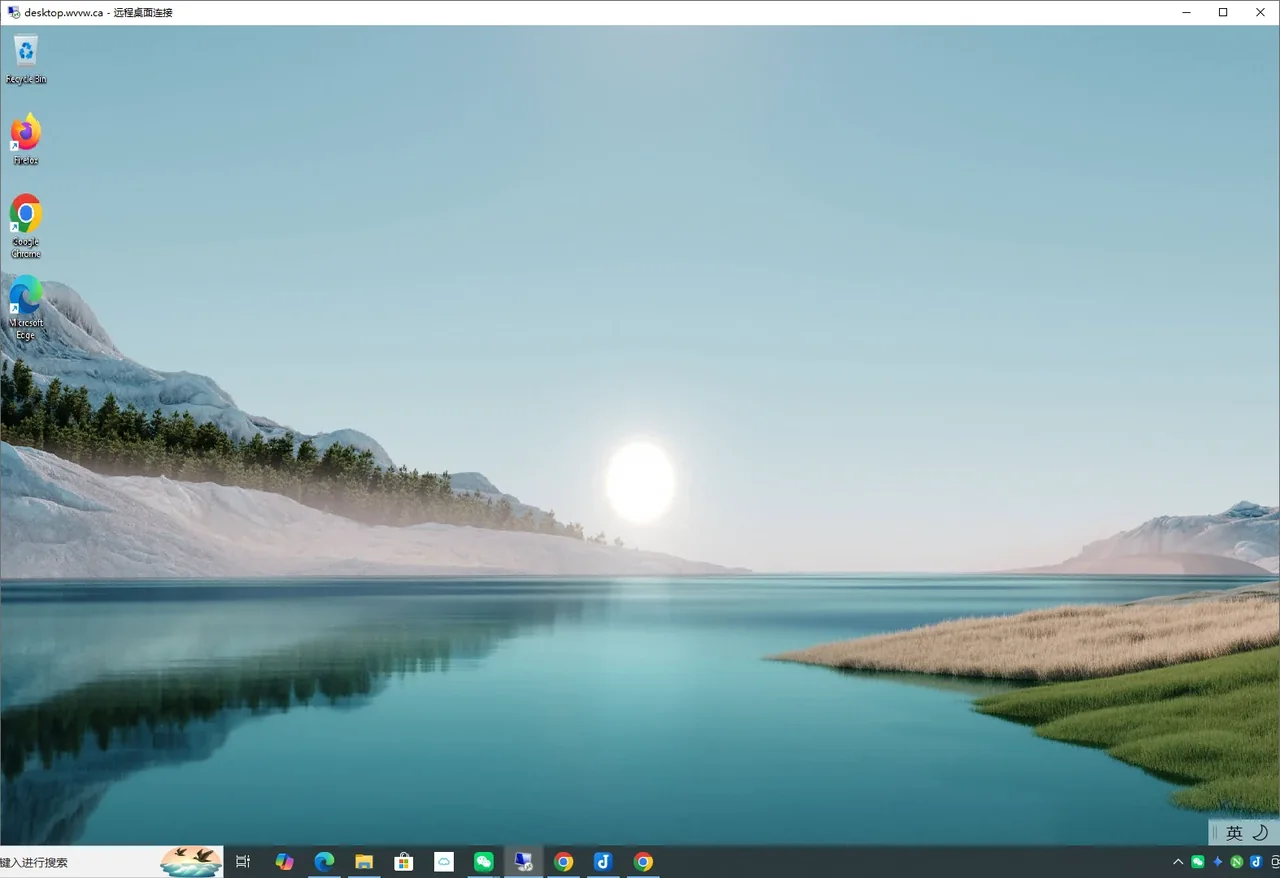
Task: Open the last Chrome icon on taskbar
Action: click(x=643, y=862)
